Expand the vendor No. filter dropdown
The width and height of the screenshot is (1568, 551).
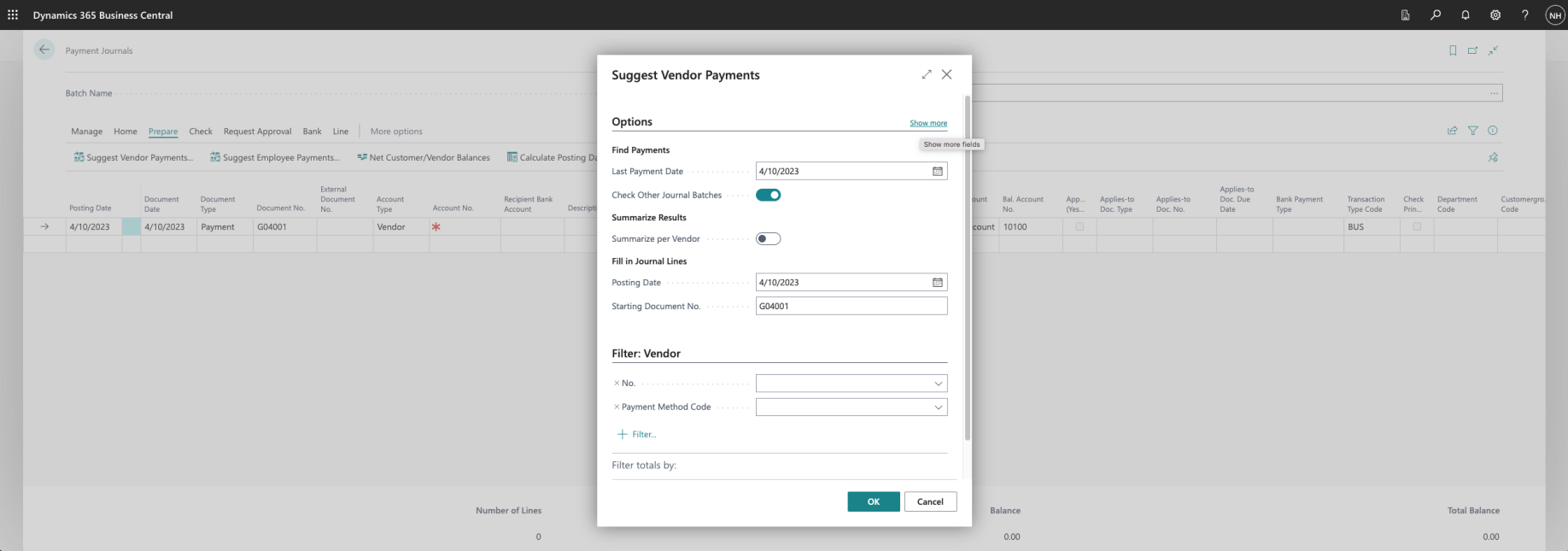click(x=939, y=384)
